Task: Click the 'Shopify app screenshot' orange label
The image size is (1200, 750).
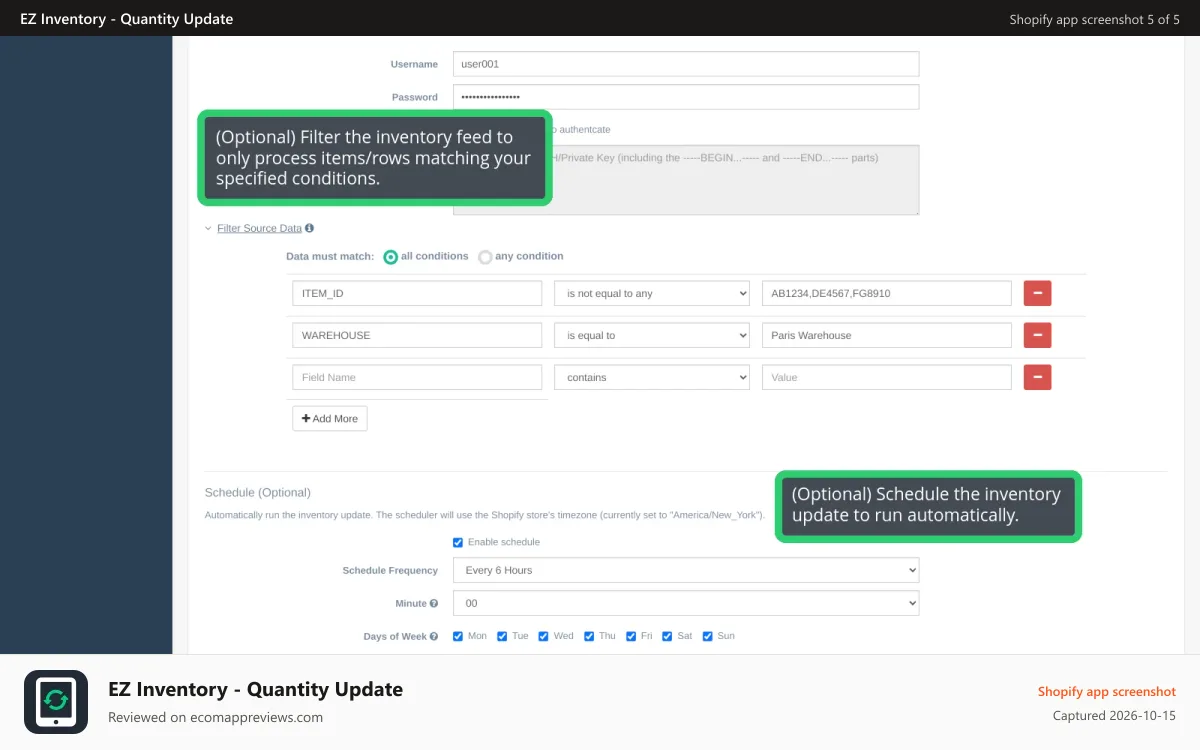Action: [x=1107, y=691]
